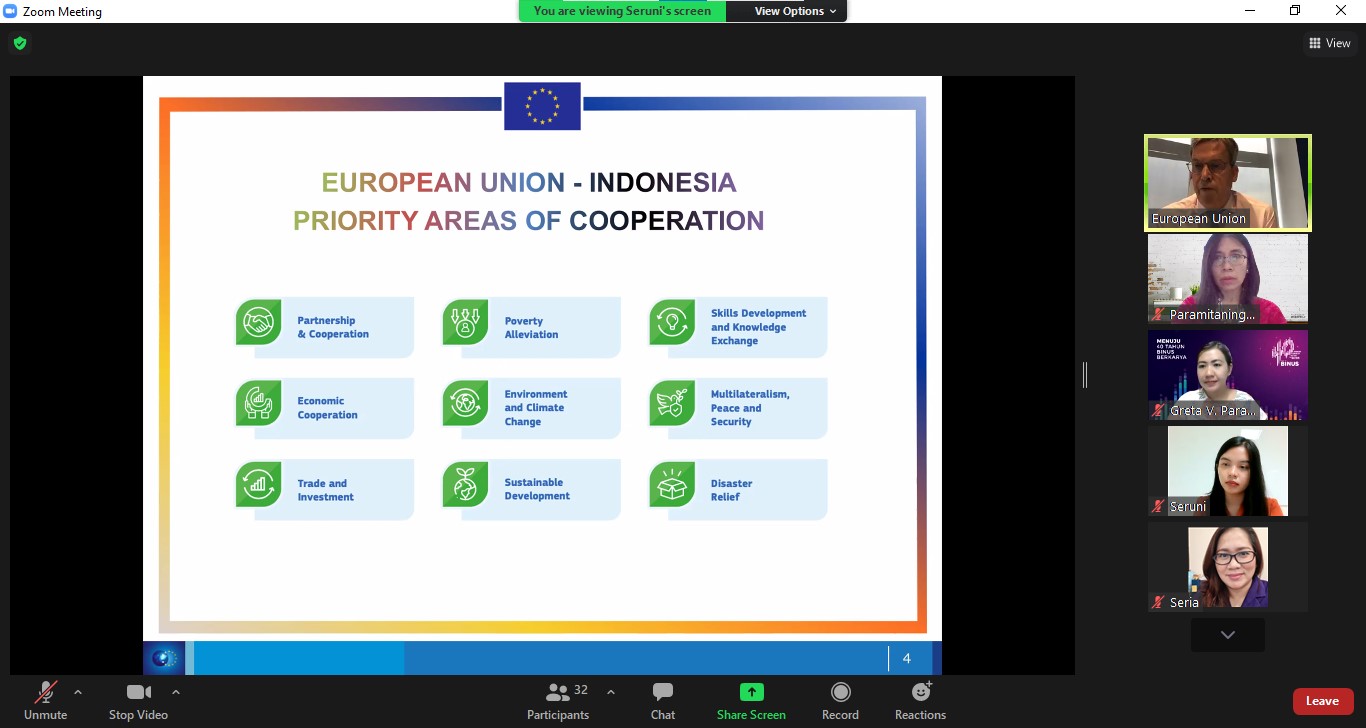
Task: Open the View Options dropdown
Action: [x=795, y=11]
